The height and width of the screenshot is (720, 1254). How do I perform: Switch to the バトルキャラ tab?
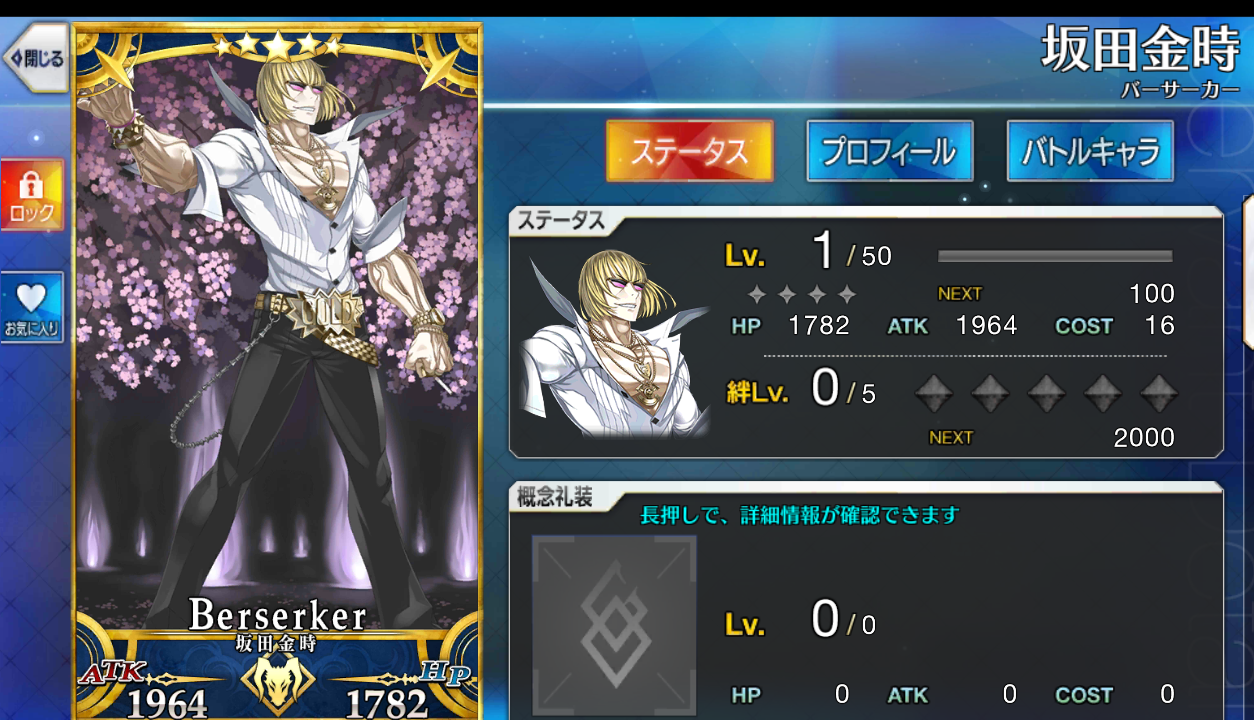pyautogui.click(x=1090, y=151)
